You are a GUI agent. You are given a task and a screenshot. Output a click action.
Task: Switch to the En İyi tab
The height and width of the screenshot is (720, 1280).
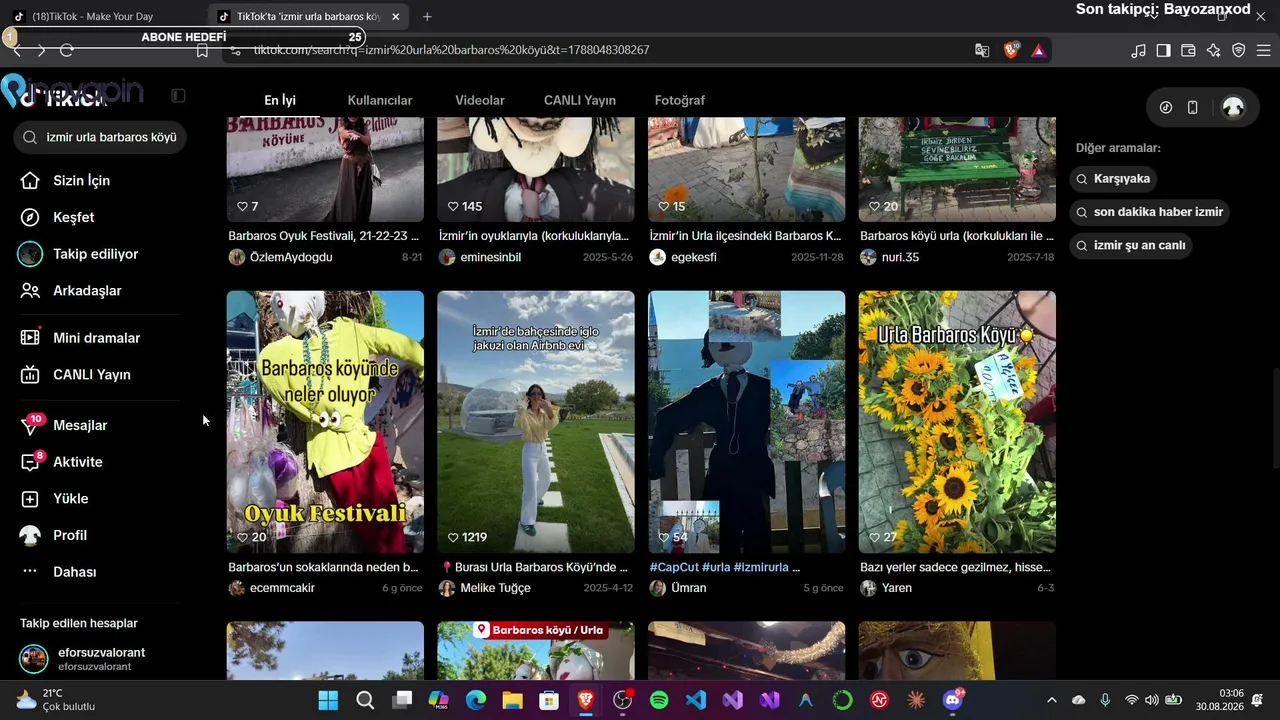[x=280, y=100]
